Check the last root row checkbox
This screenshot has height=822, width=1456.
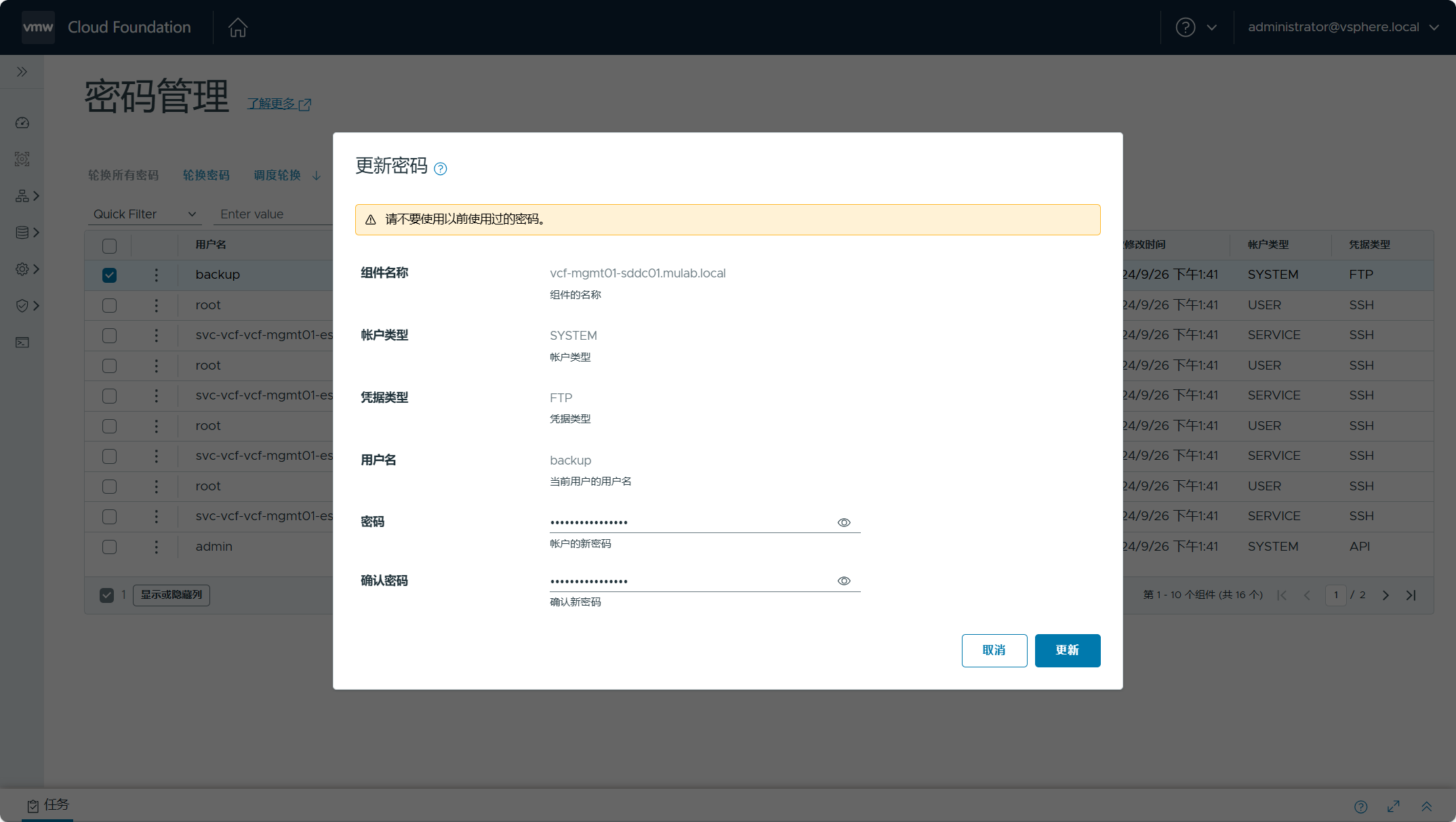(x=109, y=486)
